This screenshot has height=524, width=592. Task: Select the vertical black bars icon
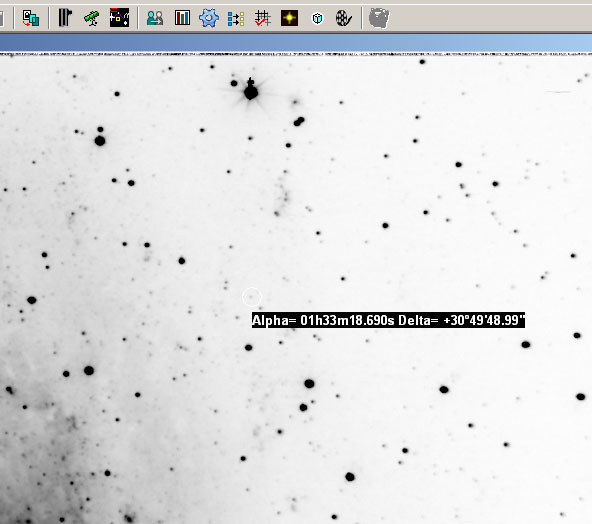click(65, 18)
